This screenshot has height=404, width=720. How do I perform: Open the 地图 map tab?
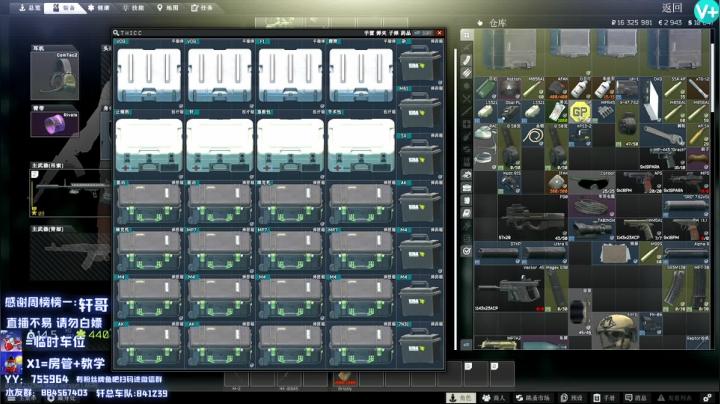[x=168, y=8]
